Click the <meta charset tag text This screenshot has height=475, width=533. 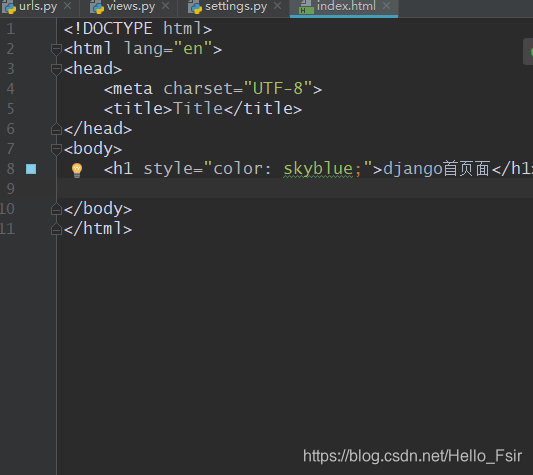click(173, 89)
